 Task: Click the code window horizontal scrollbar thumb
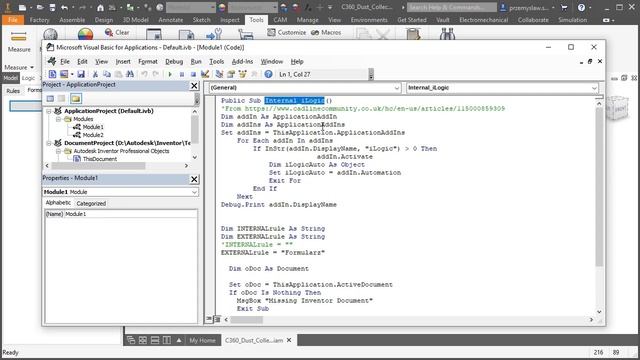click(x=247, y=320)
